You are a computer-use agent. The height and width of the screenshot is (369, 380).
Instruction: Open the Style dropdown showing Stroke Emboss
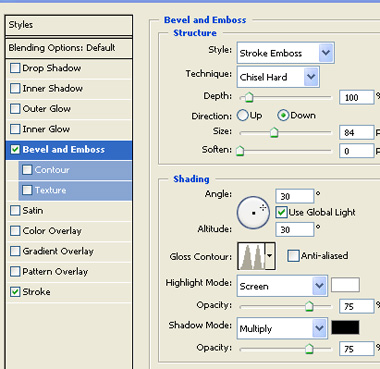(286, 53)
